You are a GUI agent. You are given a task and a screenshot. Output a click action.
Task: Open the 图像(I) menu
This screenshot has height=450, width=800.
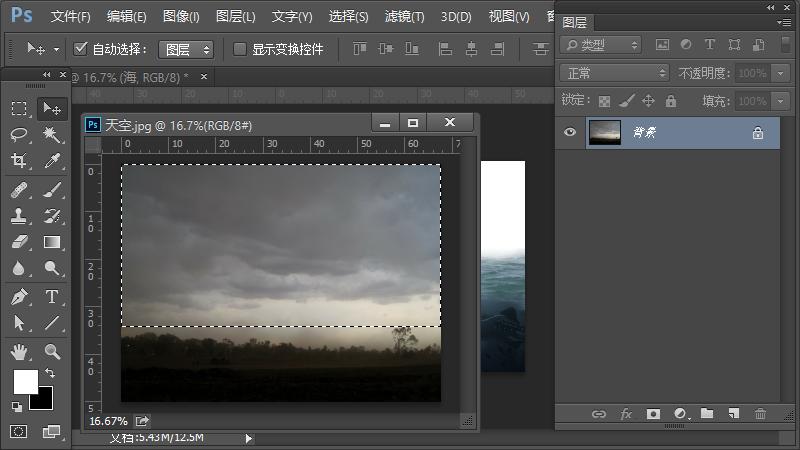coord(181,17)
